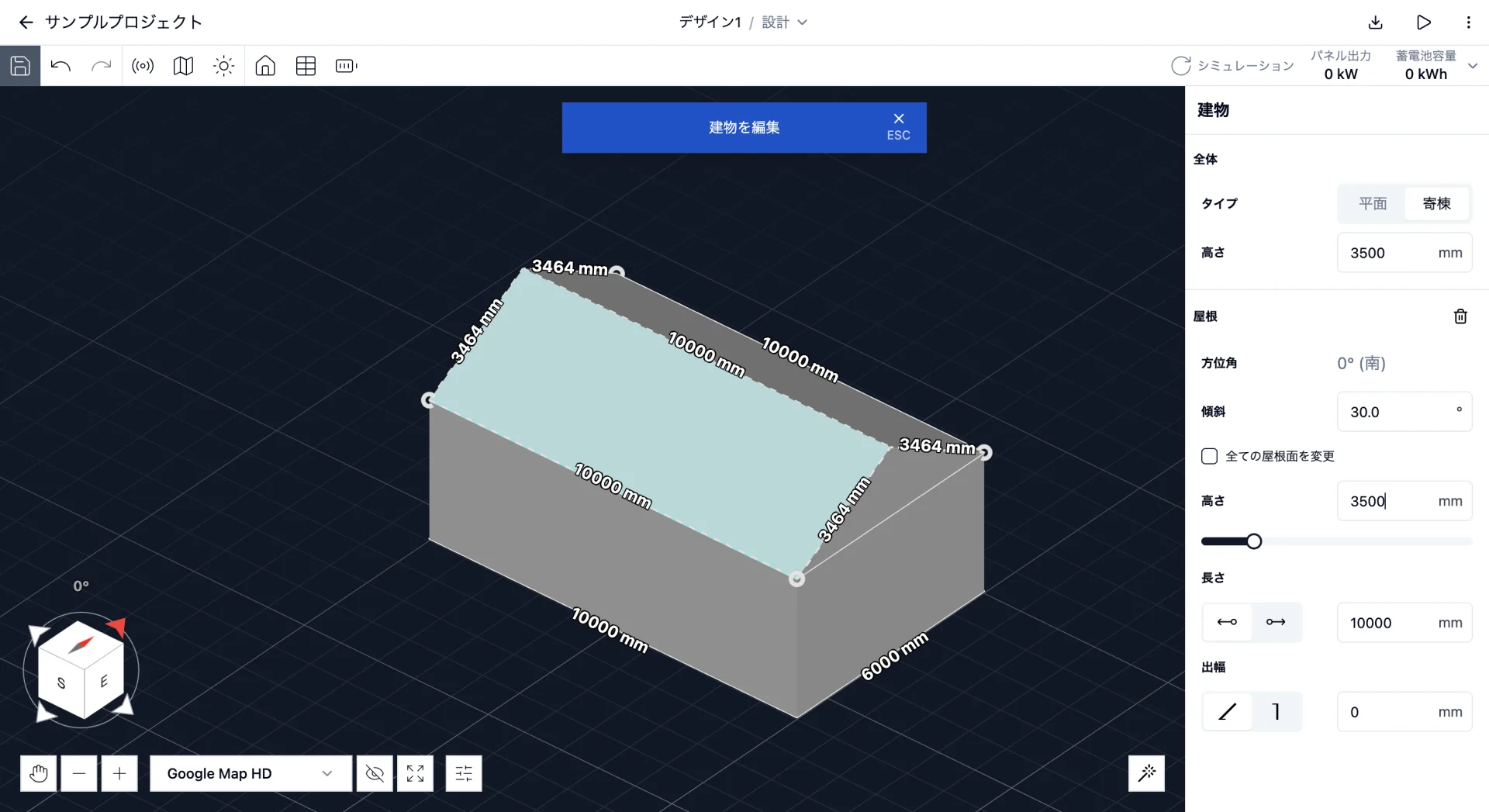Open the three-dot more options menu
Image resolution: width=1489 pixels, height=812 pixels.
[x=1468, y=22]
